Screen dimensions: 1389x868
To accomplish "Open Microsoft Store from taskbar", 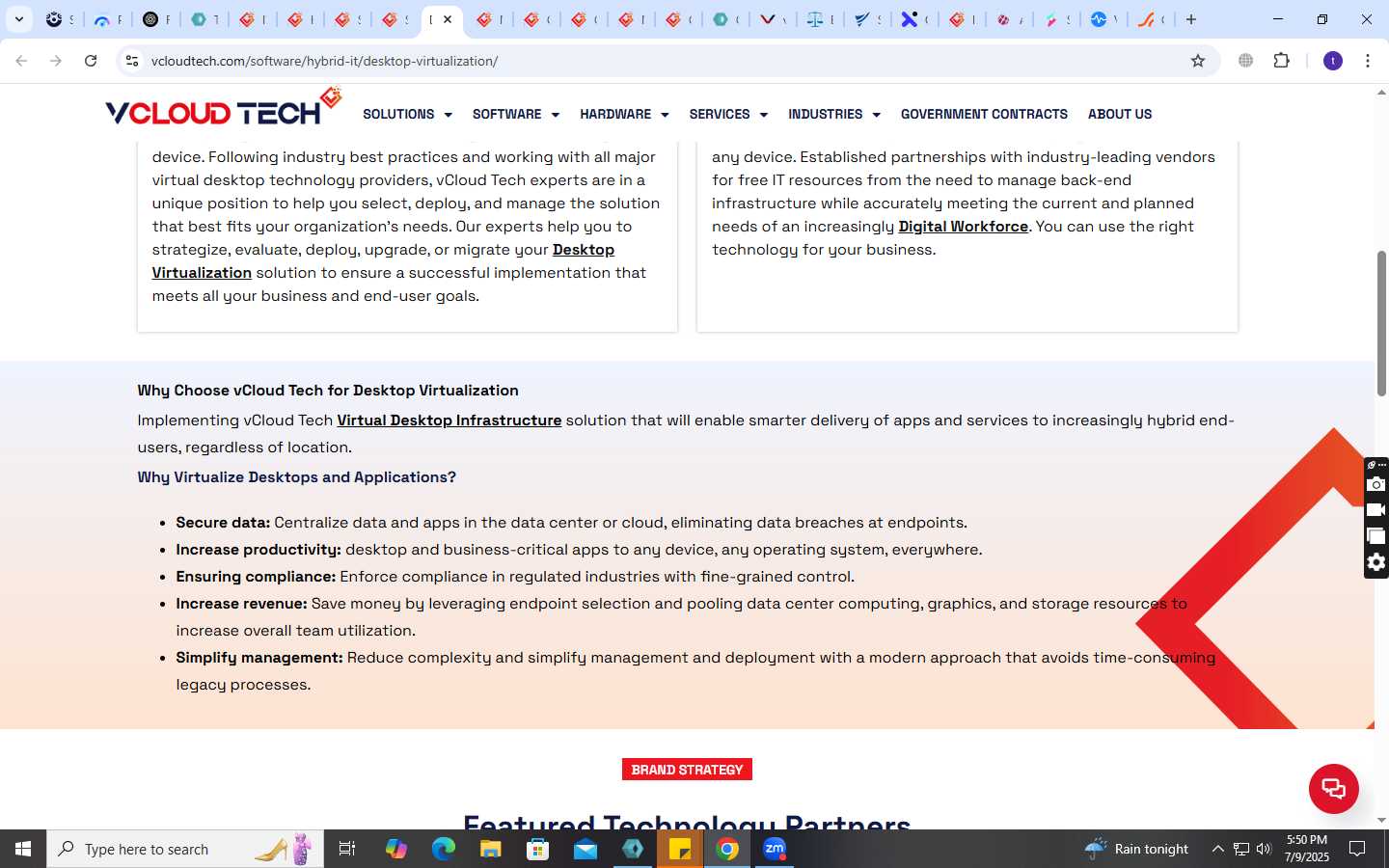I will 537,849.
